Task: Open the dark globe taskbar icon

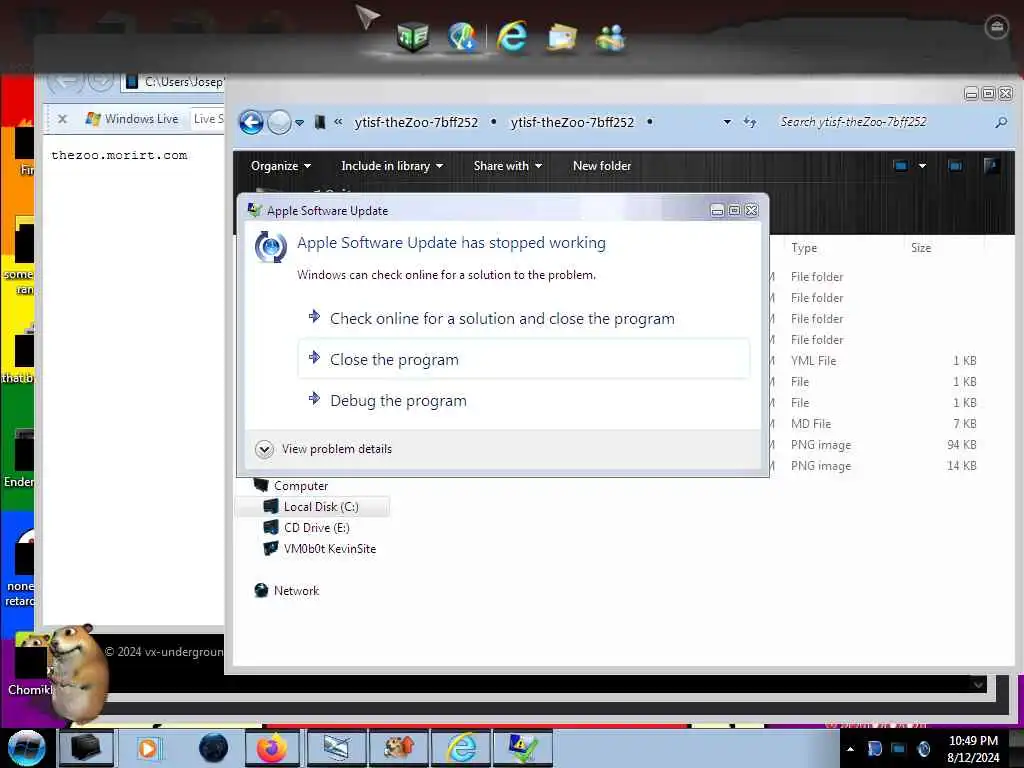Action: coord(214,748)
